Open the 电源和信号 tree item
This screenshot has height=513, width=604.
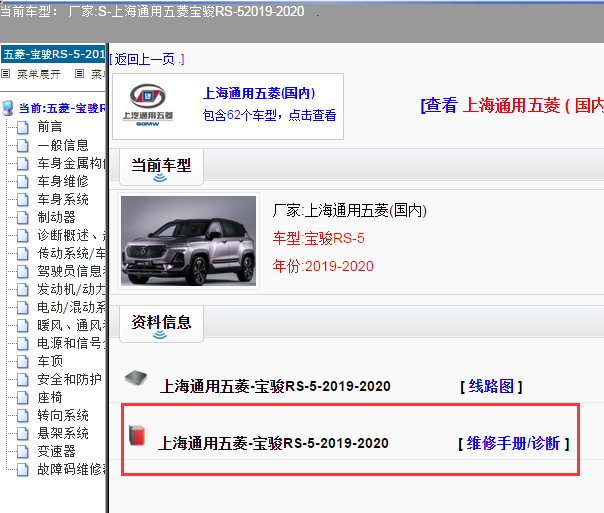[71, 343]
